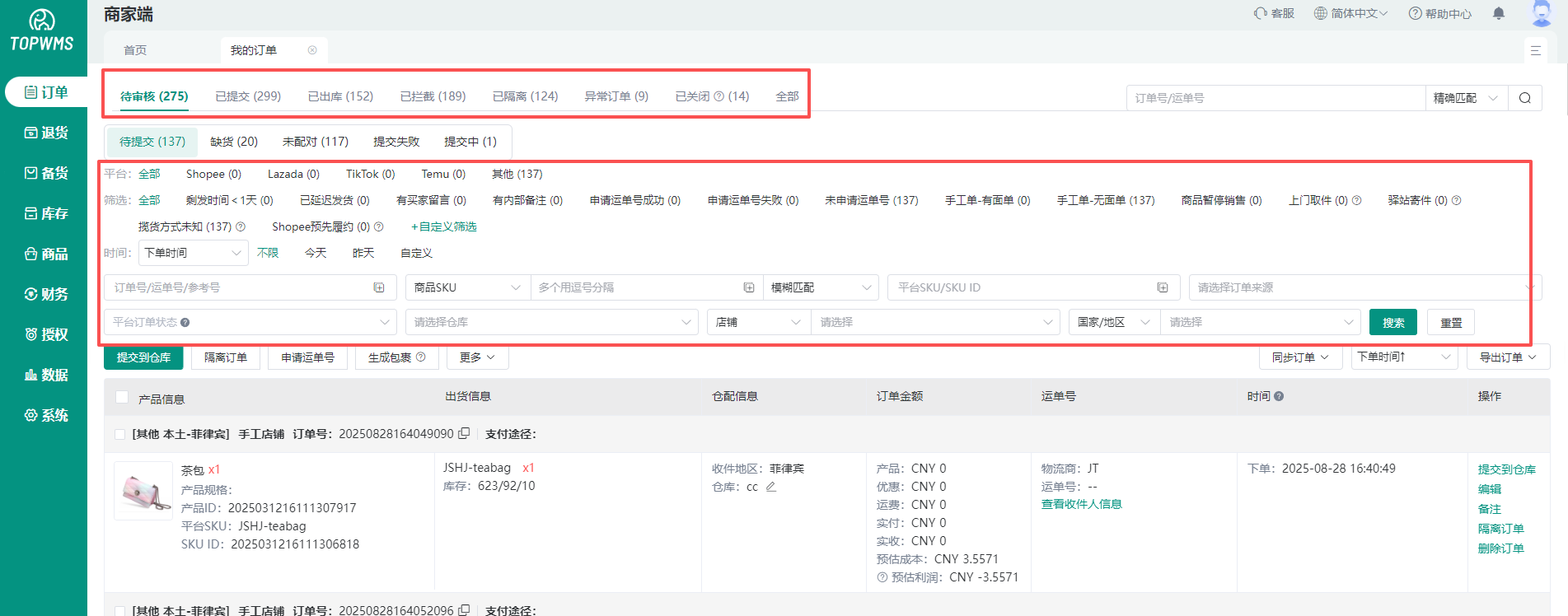Click the TOPWMS logo

(42, 30)
